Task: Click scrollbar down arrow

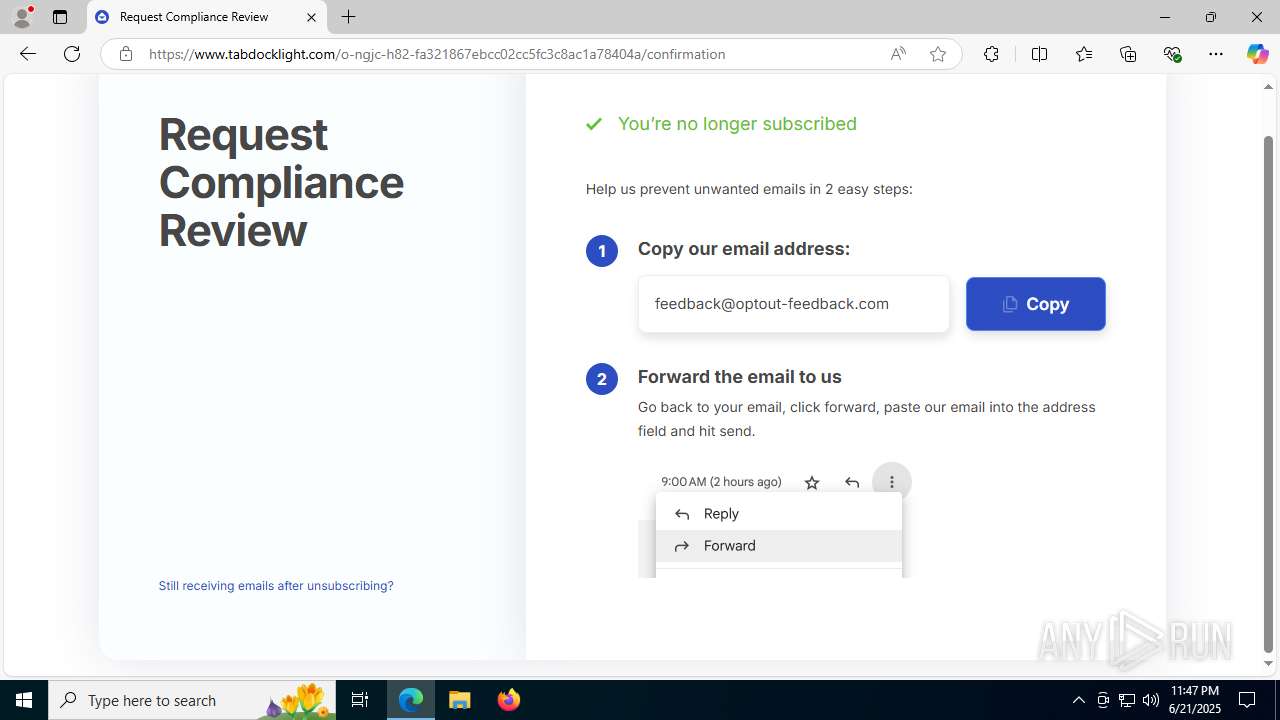Action: [1269, 664]
